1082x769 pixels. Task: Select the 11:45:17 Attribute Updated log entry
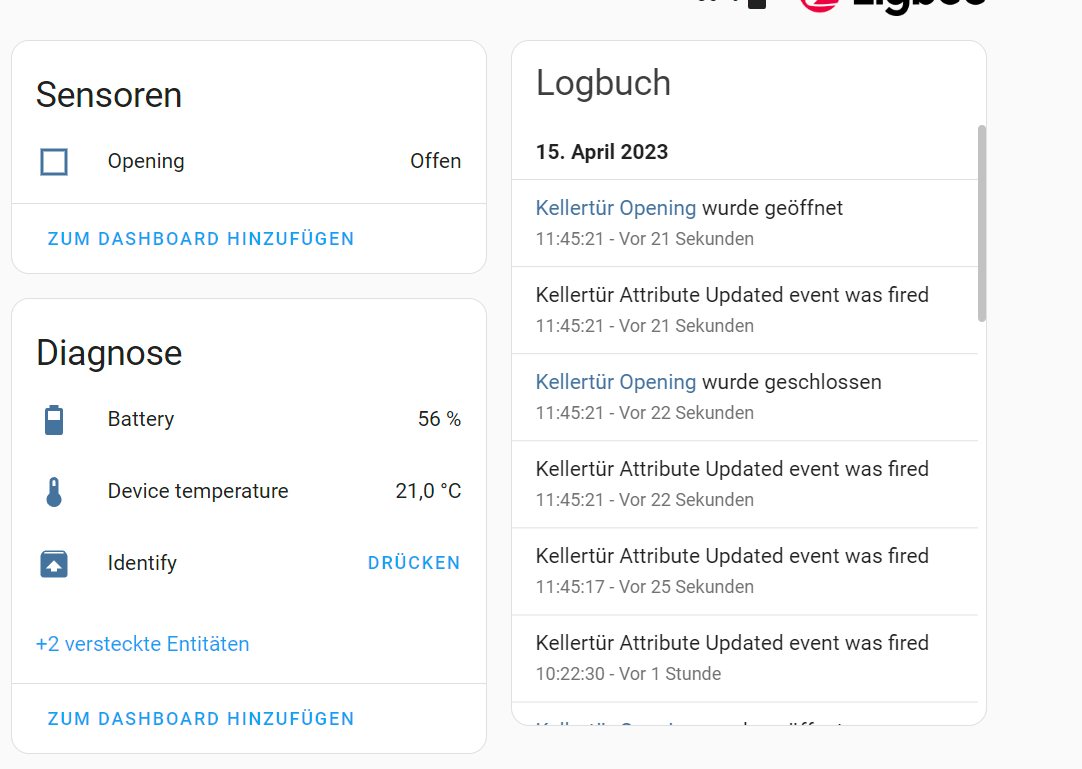[x=732, y=570]
